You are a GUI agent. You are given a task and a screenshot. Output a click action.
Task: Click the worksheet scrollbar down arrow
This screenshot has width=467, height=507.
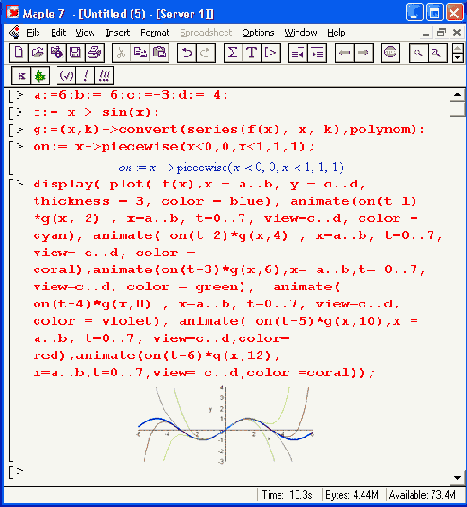[x=457, y=478]
